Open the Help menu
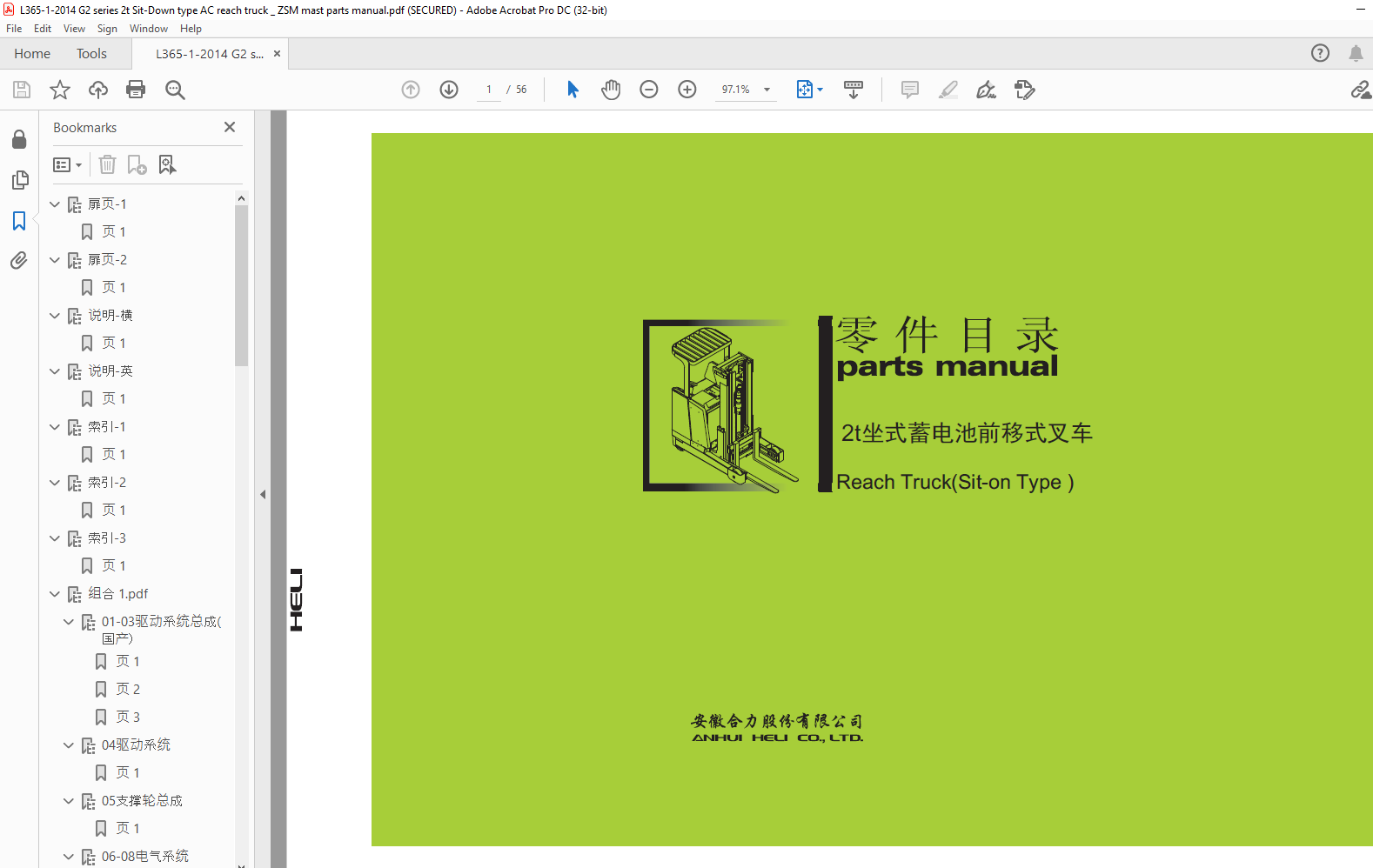Screen dimensions: 1373x868 [191, 29]
